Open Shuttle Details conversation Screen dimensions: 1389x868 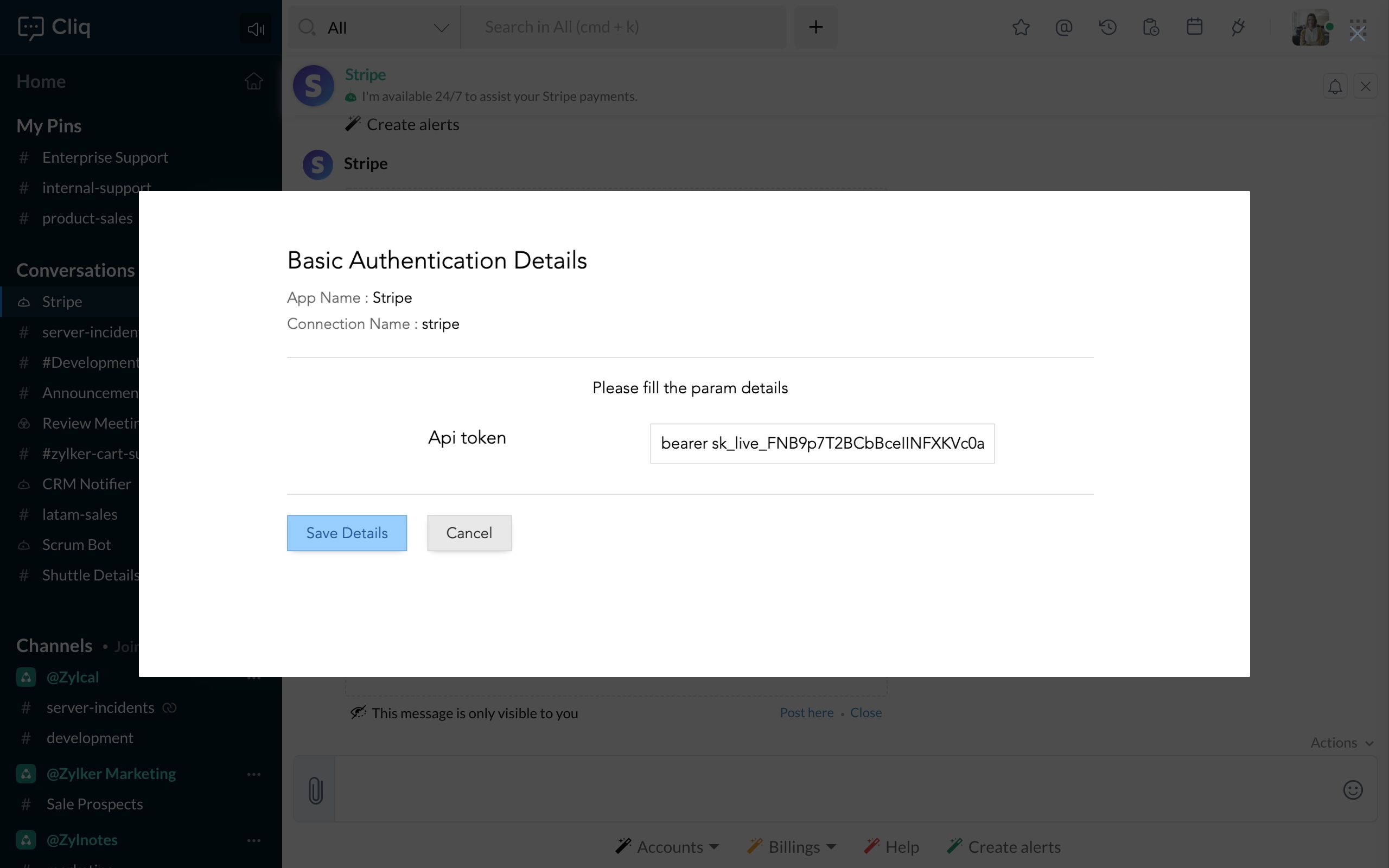(x=90, y=575)
